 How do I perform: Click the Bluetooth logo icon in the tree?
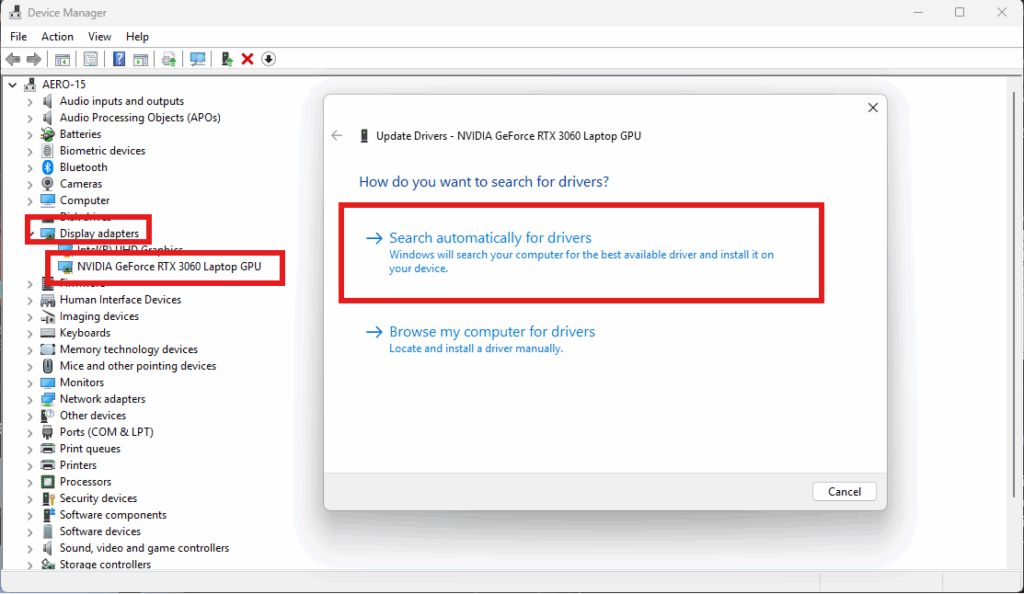48,168
